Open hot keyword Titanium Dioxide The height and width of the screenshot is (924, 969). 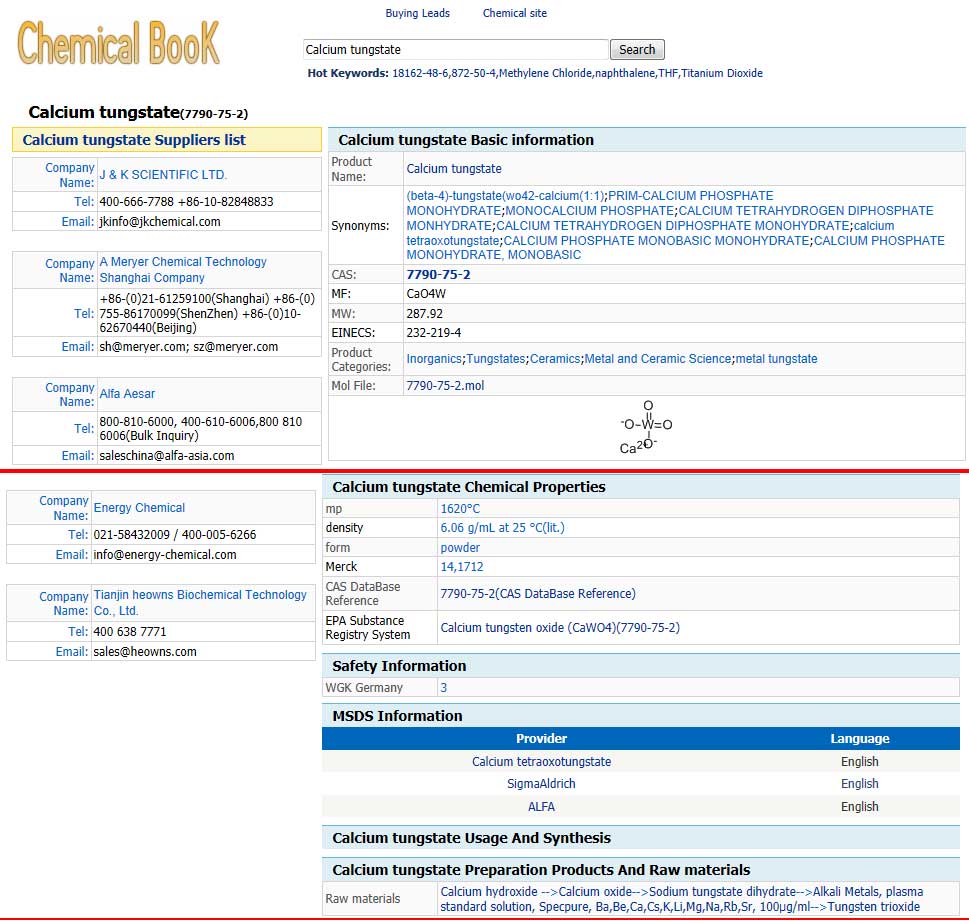(722, 73)
